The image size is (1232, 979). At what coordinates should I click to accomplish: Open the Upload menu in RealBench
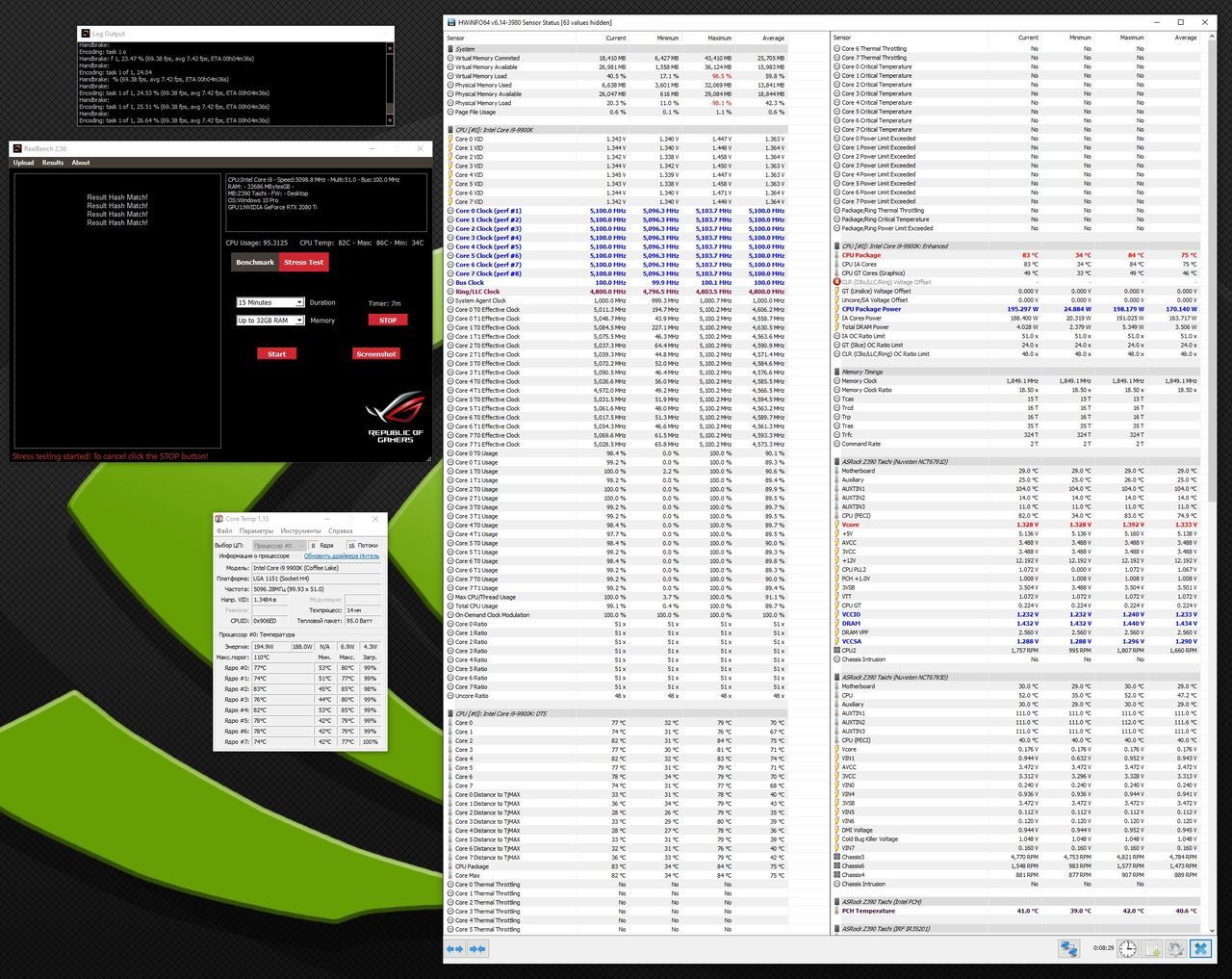pyautogui.click(x=23, y=163)
